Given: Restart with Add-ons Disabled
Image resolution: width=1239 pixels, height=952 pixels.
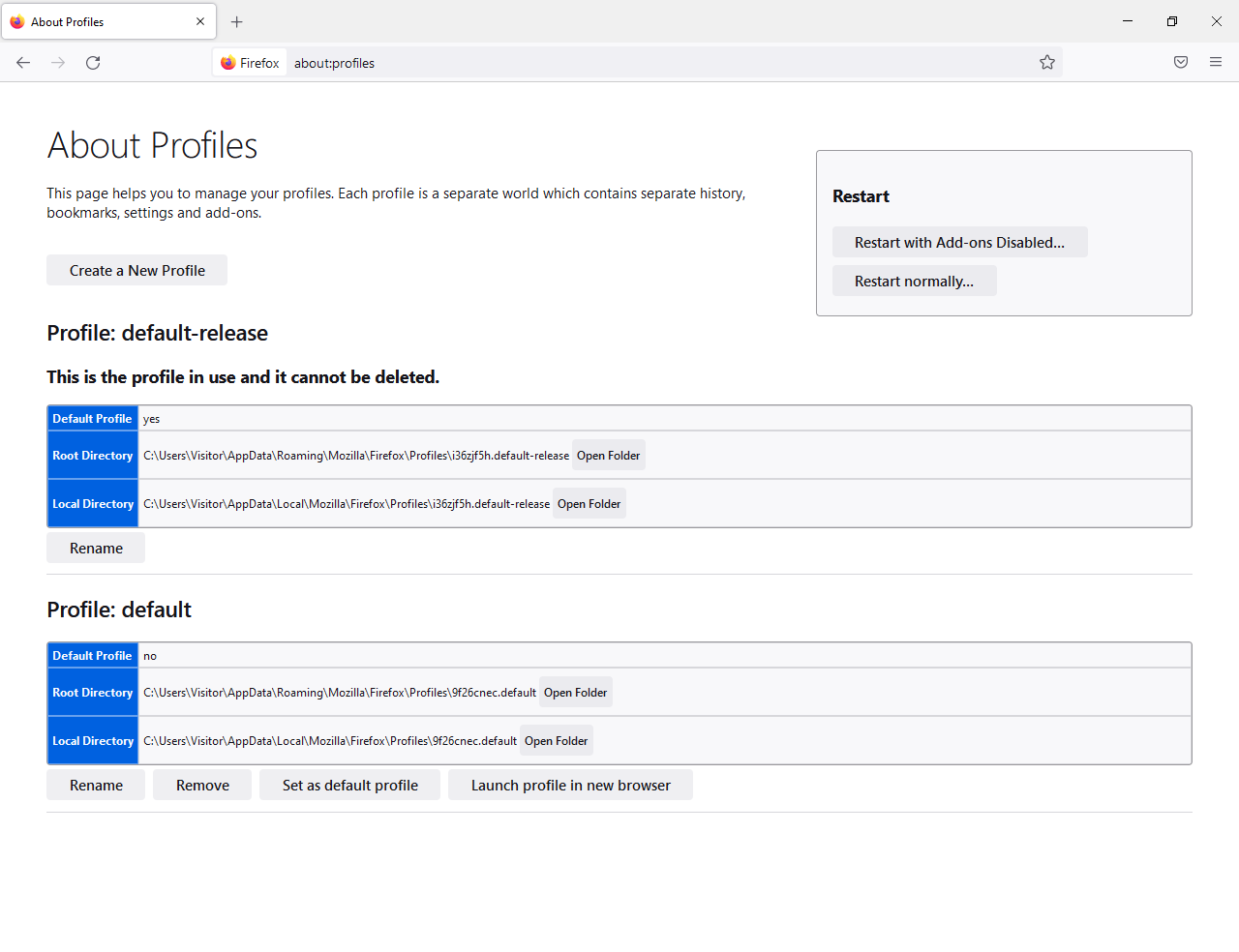Looking at the screenshot, I should point(959,243).
